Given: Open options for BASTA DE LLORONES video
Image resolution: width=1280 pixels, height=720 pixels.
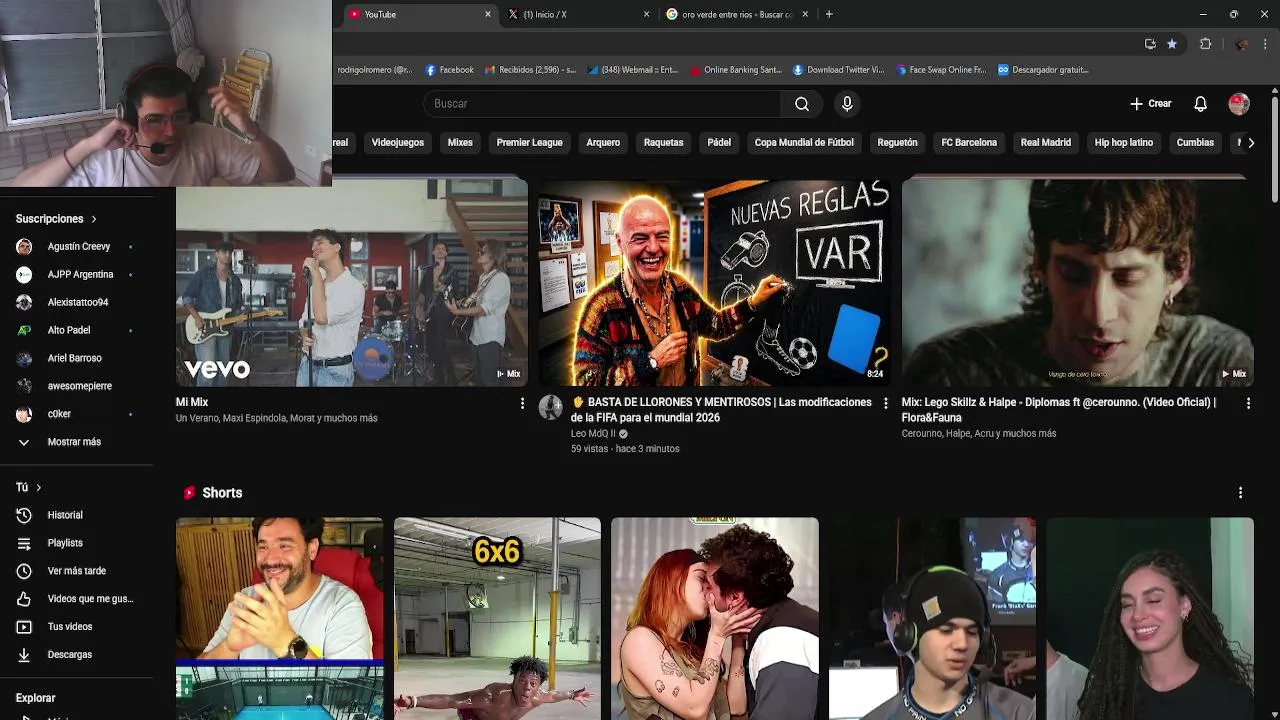Looking at the screenshot, I should click(x=885, y=403).
